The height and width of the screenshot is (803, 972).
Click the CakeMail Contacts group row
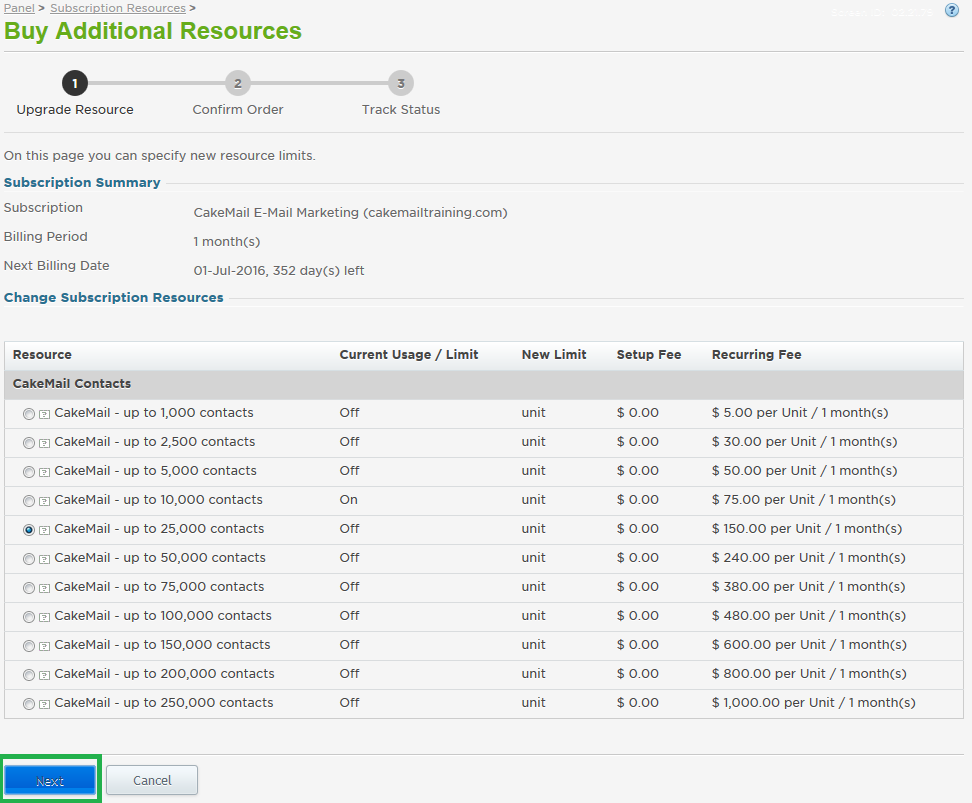click(x=484, y=384)
